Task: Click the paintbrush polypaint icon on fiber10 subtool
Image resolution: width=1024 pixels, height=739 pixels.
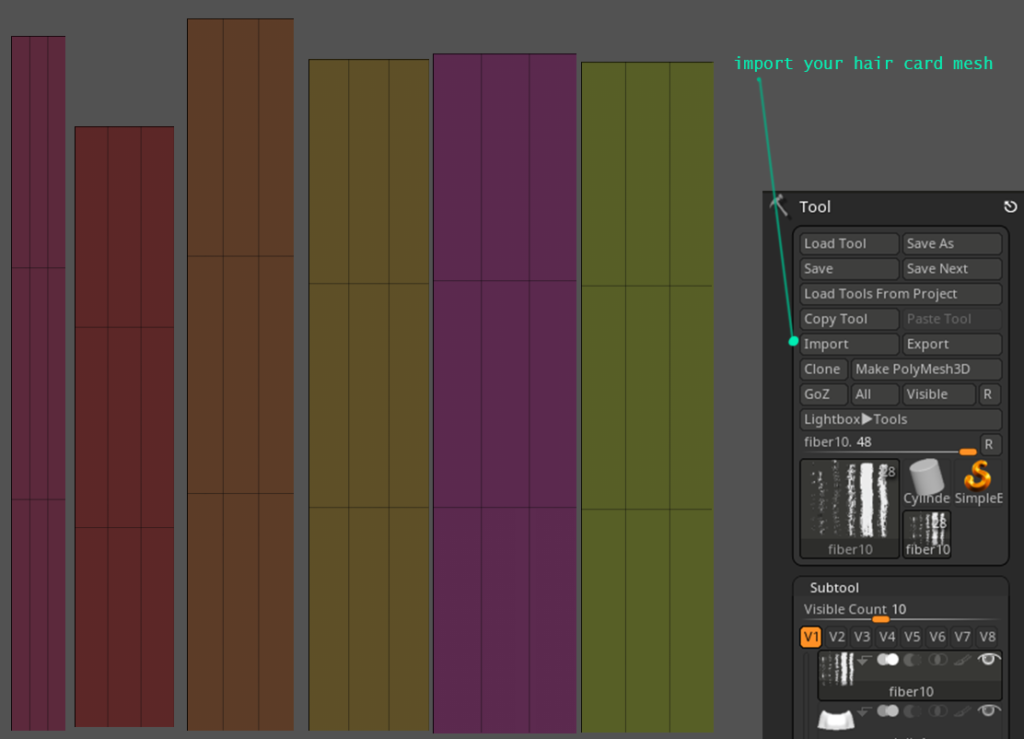Action: point(962,660)
